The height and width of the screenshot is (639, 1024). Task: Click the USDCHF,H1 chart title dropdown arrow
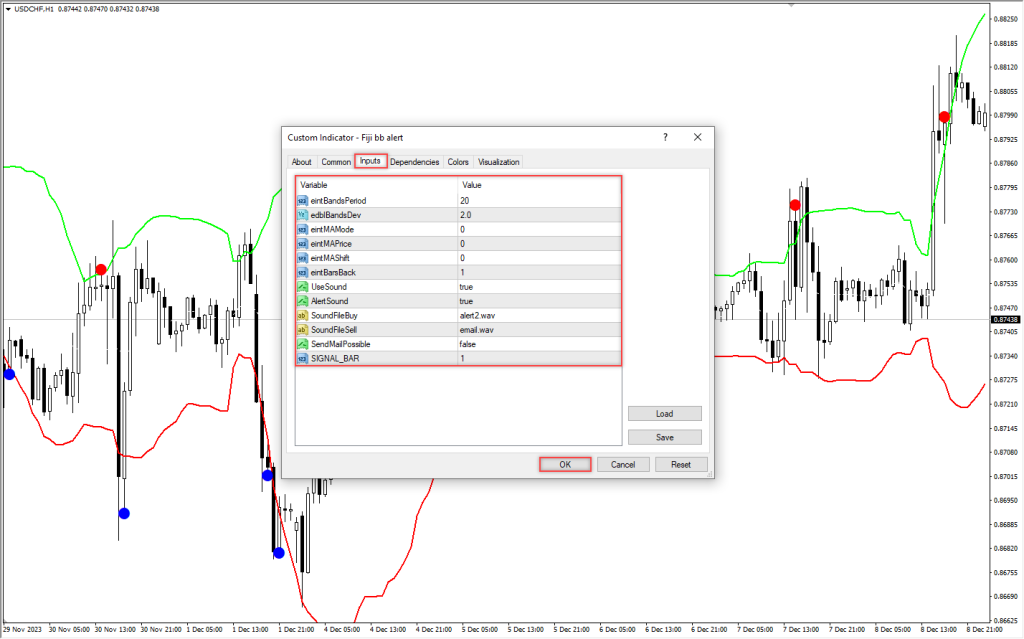click(x=8, y=9)
